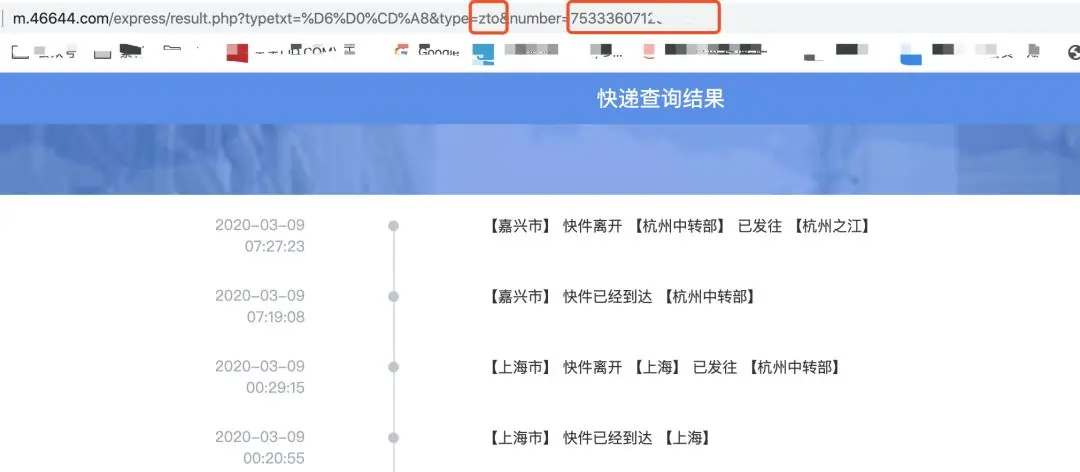Viewport: 1080px width, 472px height.
Task: Click the 快递查询结果 page header title
Action: (x=661, y=99)
